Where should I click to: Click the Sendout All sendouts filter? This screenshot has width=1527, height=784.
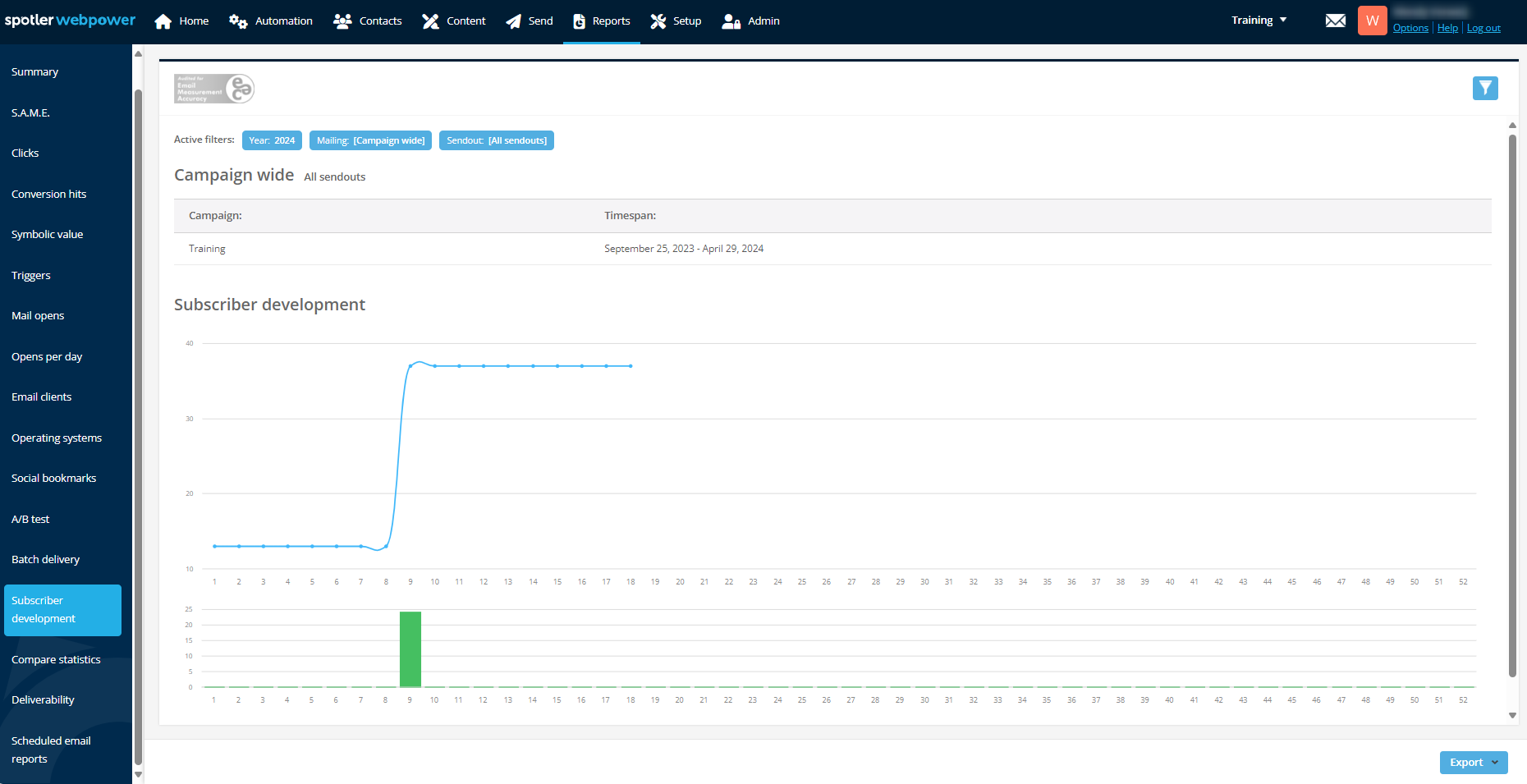pos(497,140)
